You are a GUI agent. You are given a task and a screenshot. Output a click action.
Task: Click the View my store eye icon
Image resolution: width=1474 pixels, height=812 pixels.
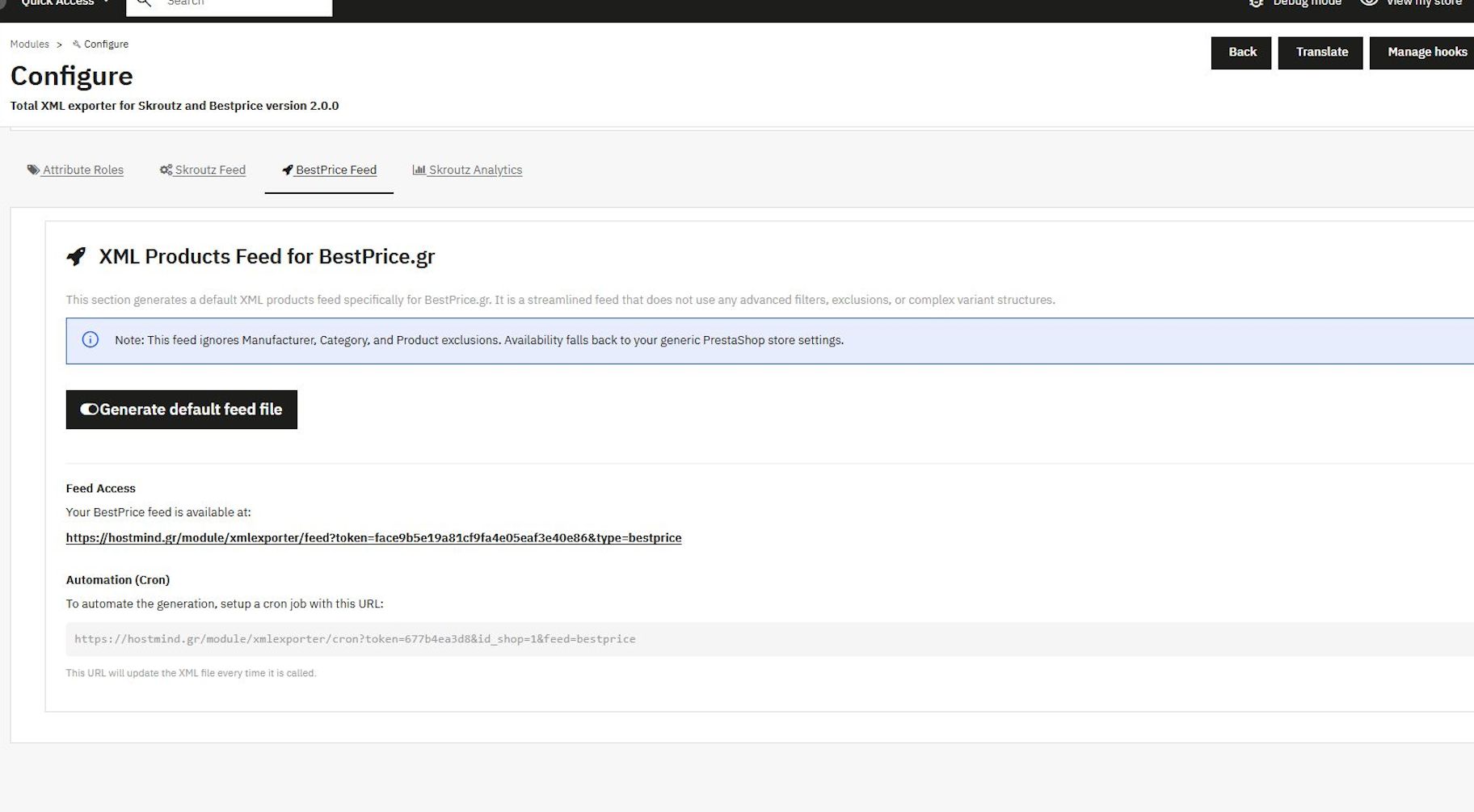click(x=1369, y=3)
